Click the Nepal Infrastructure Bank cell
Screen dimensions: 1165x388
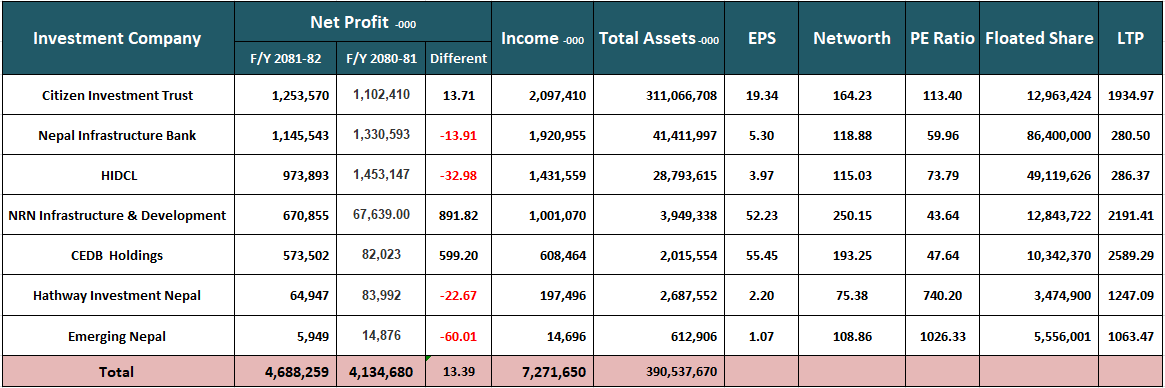click(117, 135)
